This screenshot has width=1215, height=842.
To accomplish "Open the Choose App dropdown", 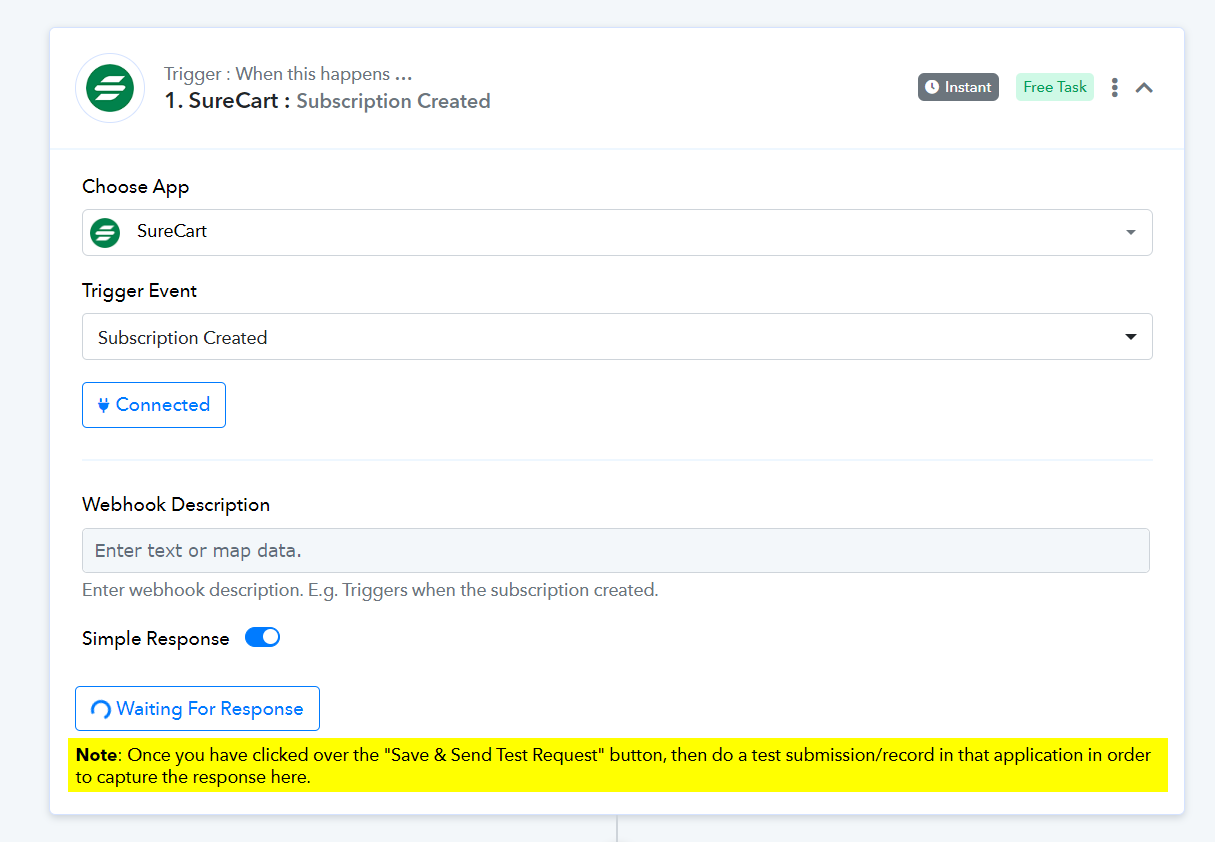I will pos(617,232).
